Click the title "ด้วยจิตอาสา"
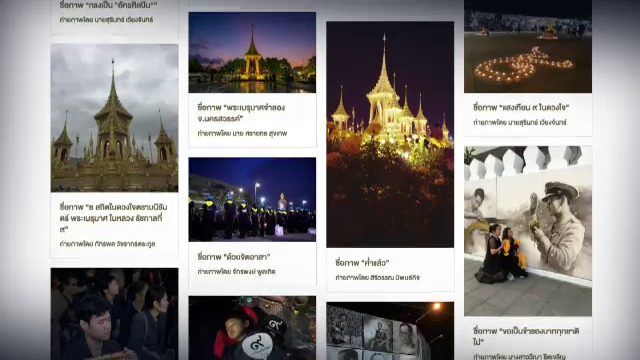This screenshot has width=640, height=360. pyautogui.click(x=234, y=257)
